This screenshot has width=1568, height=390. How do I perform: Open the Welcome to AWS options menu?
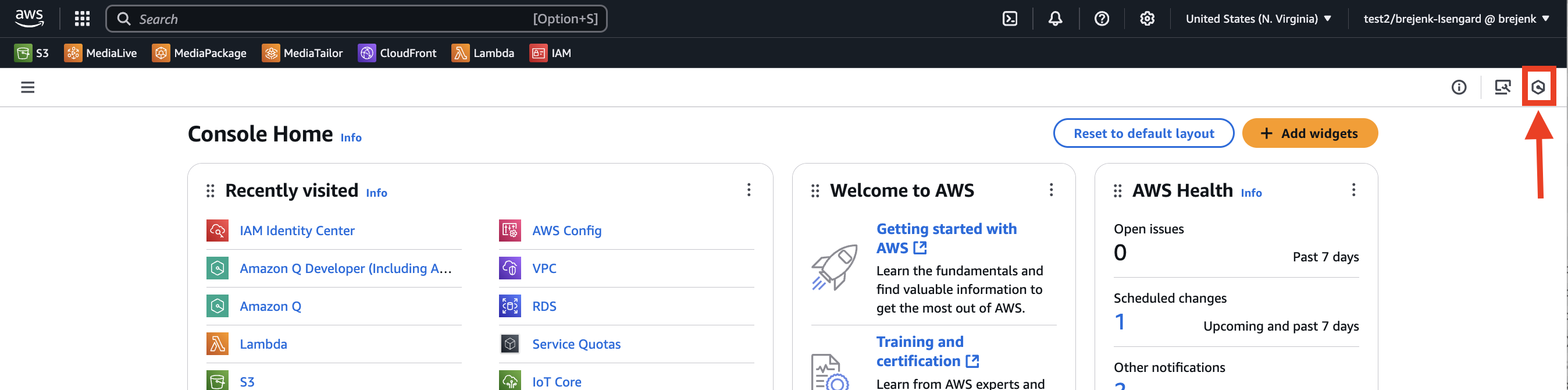[x=1051, y=190]
